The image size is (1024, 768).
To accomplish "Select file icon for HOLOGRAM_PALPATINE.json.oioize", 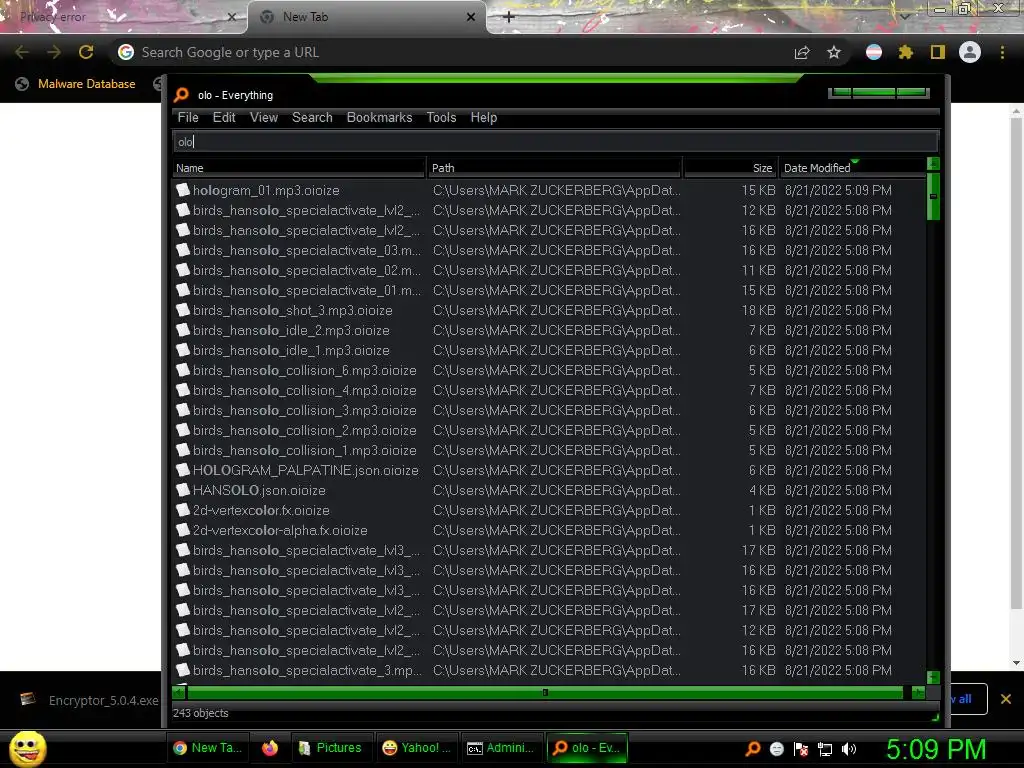I will [x=183, y=470].
